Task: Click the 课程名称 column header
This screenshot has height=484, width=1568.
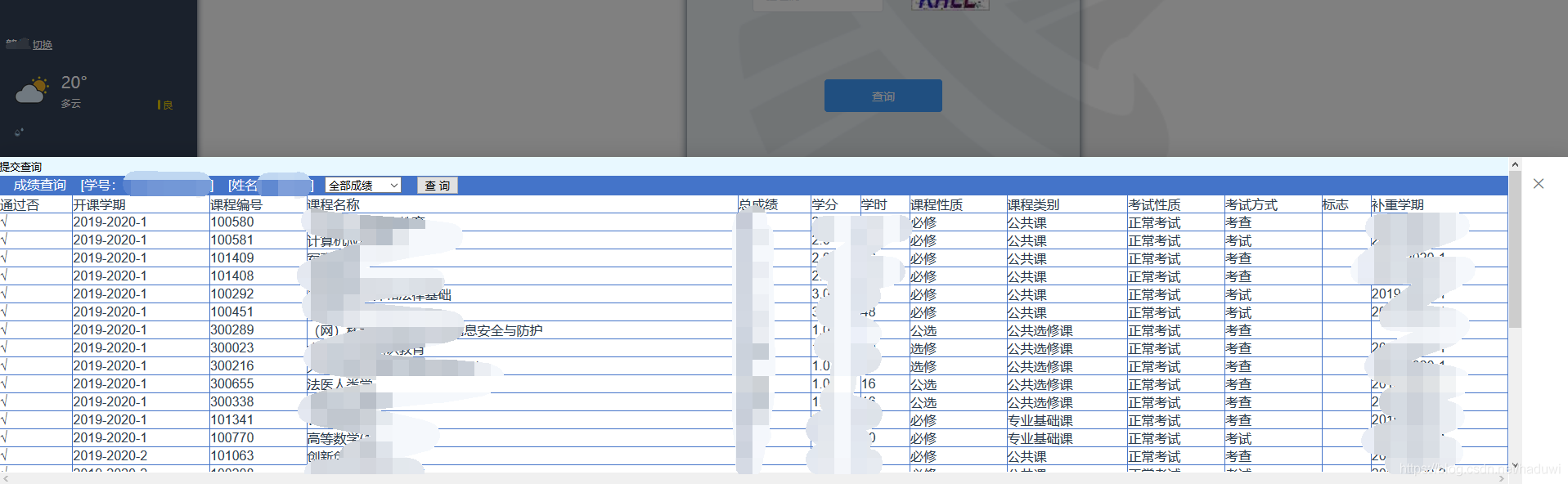Action: [x=333, y=205]
